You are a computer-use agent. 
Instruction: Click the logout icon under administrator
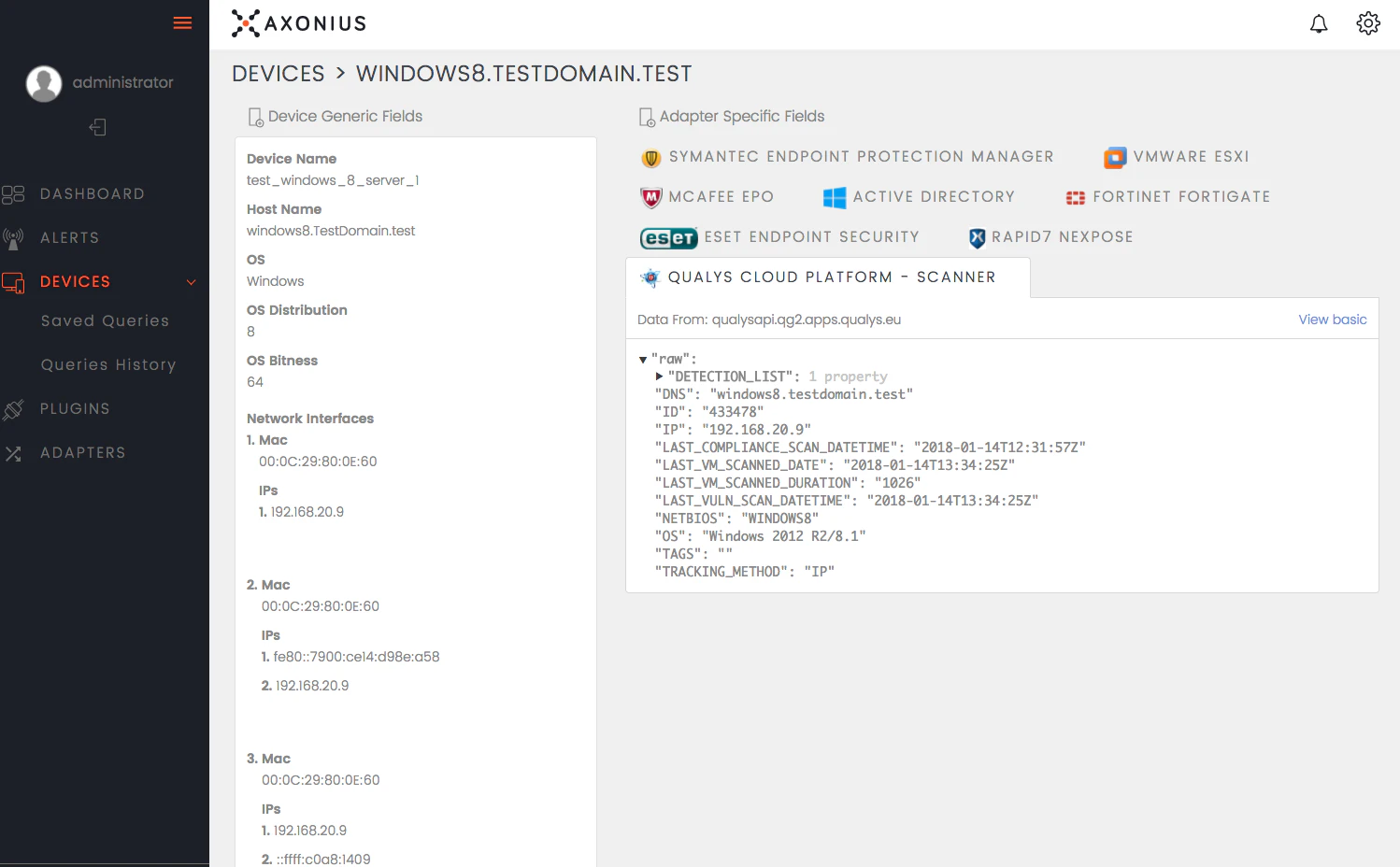pos(98,127)
